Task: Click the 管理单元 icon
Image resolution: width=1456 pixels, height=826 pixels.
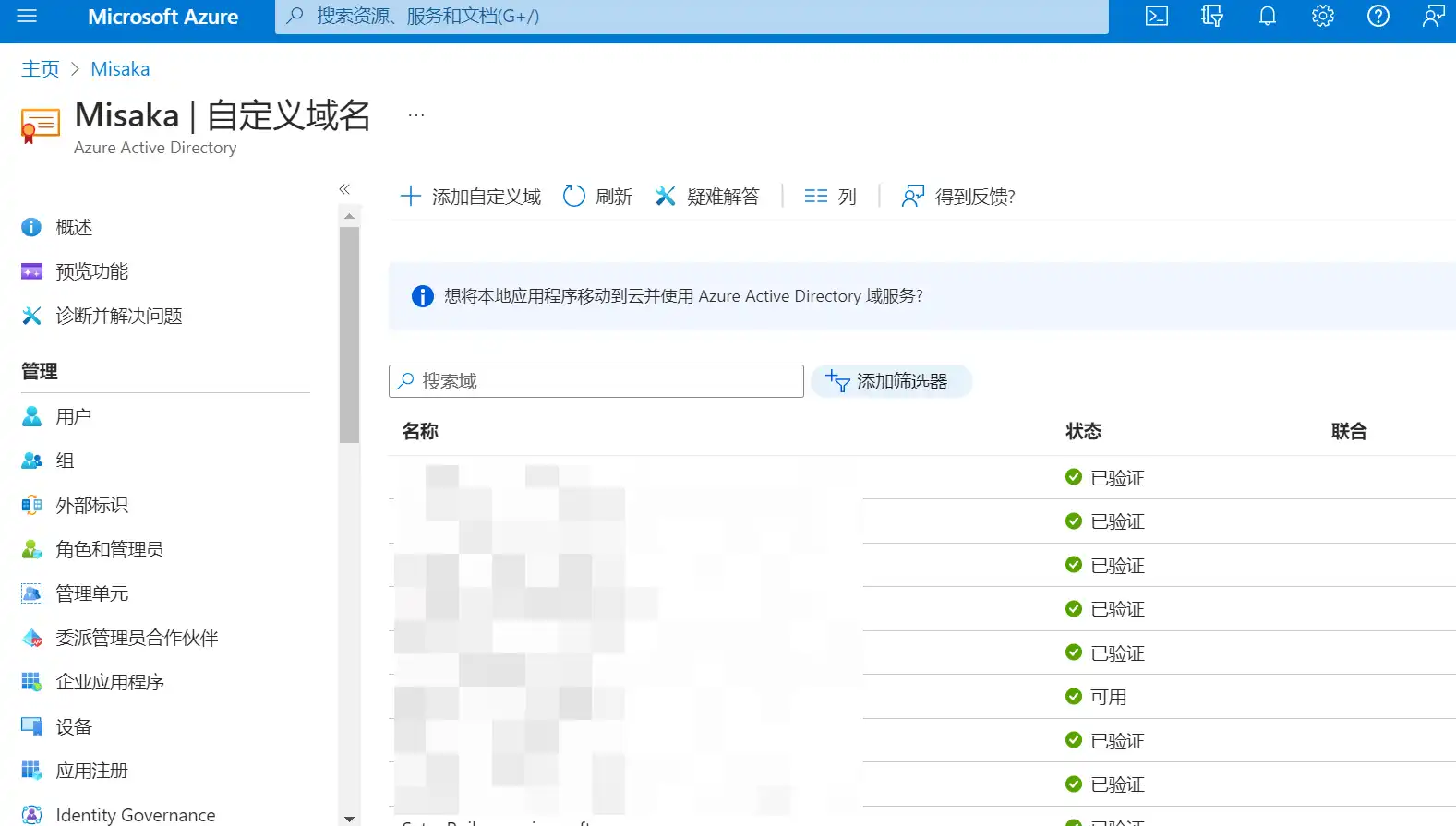Action: 31,593
